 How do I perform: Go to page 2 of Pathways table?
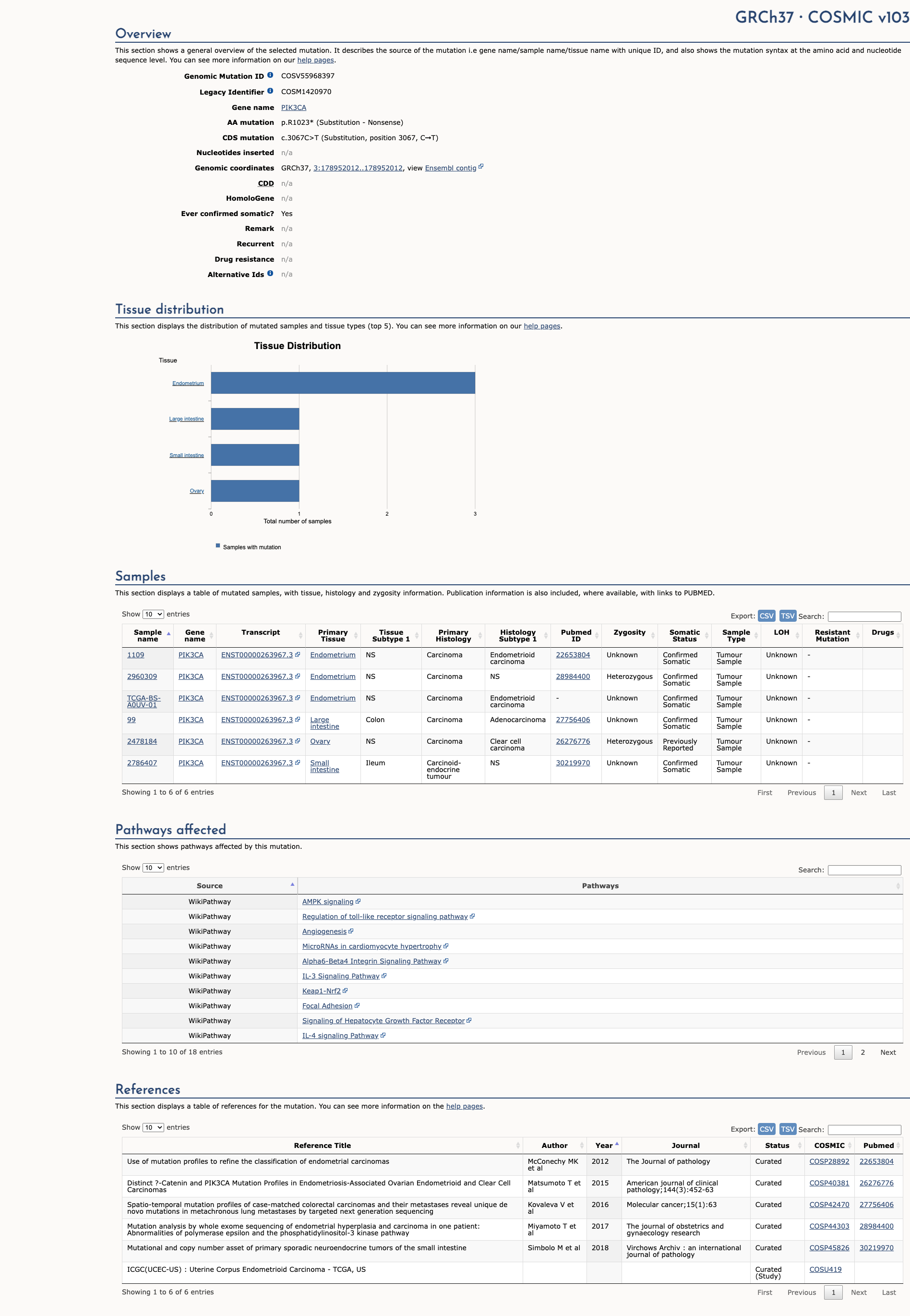(x=862, y=1052)
